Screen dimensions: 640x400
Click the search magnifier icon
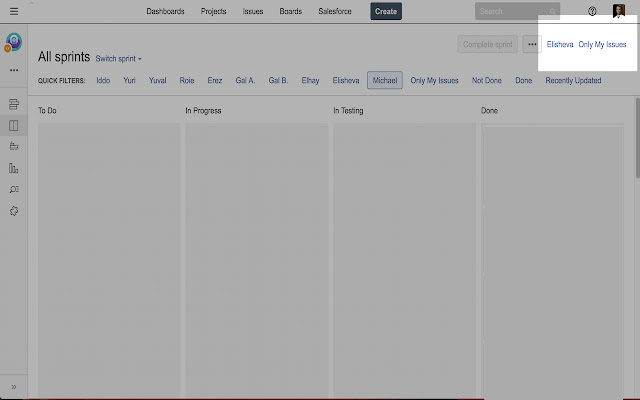pyautogui.click(x=553, y=11)
